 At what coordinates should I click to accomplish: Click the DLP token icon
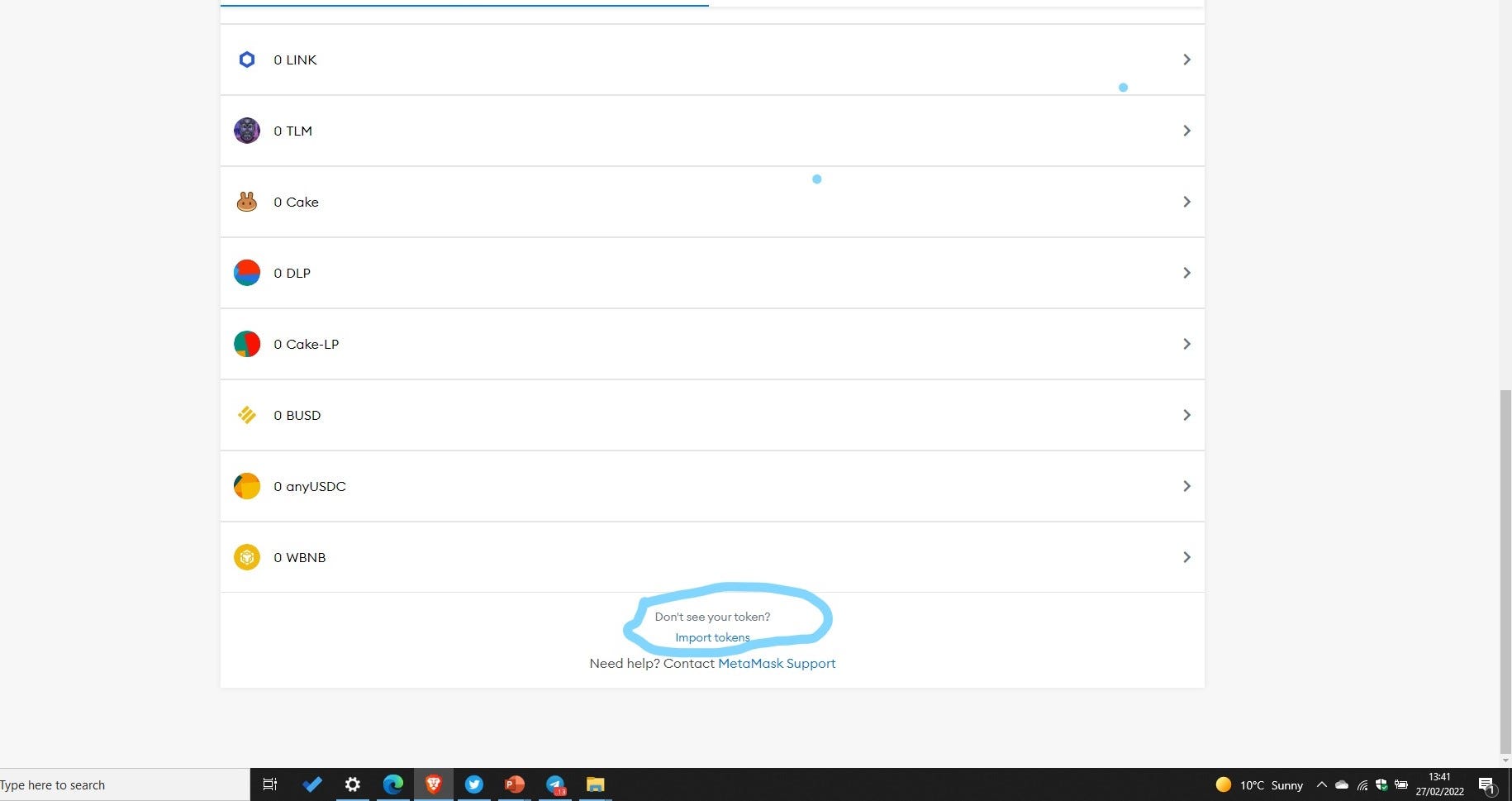246,273
